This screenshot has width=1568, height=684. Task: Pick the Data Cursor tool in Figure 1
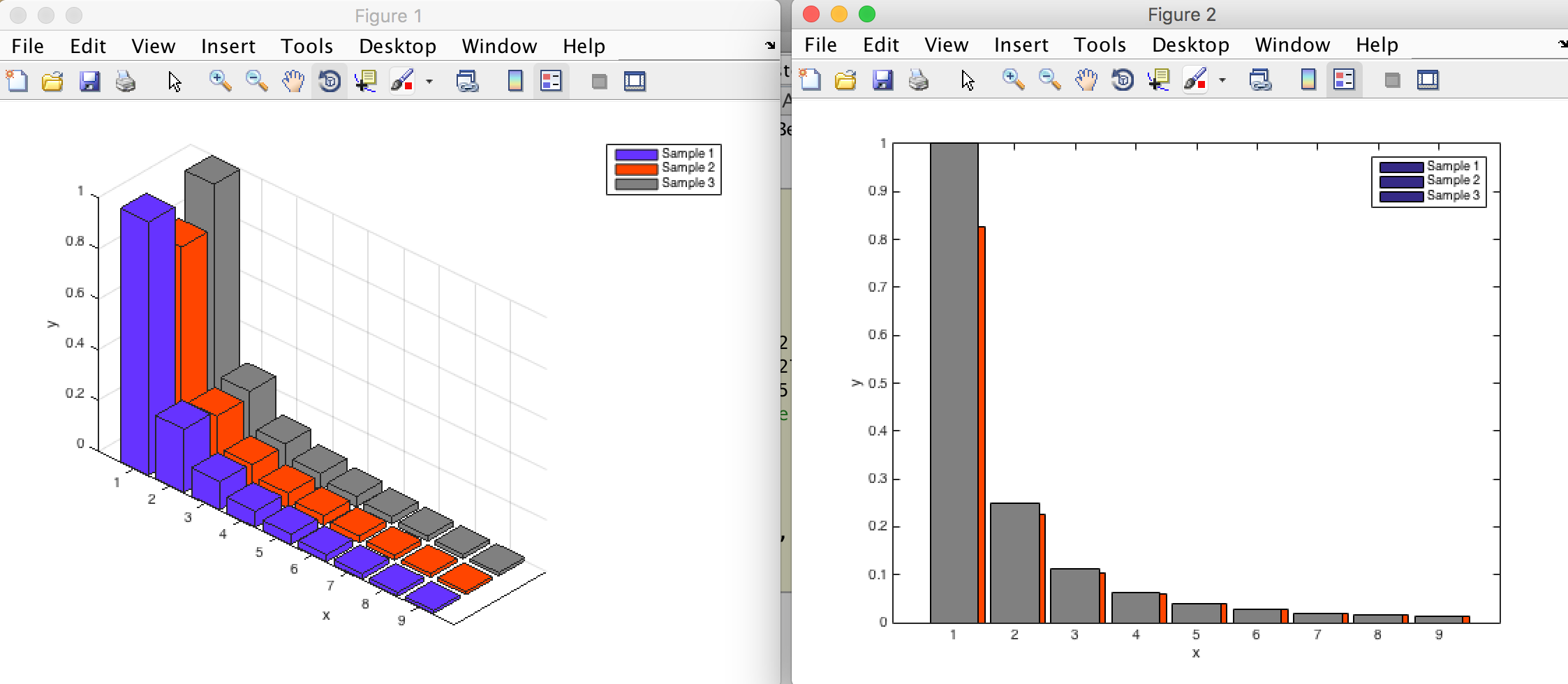(x=365, y=82)
